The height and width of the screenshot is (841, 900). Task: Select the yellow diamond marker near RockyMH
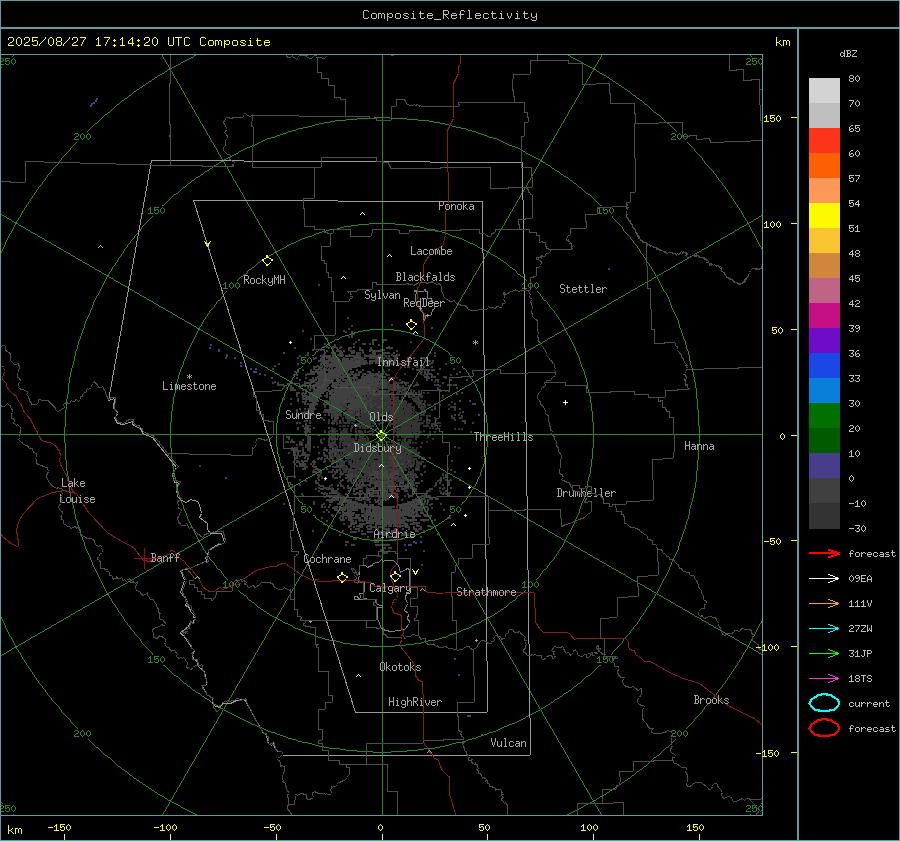pos(267,261)
